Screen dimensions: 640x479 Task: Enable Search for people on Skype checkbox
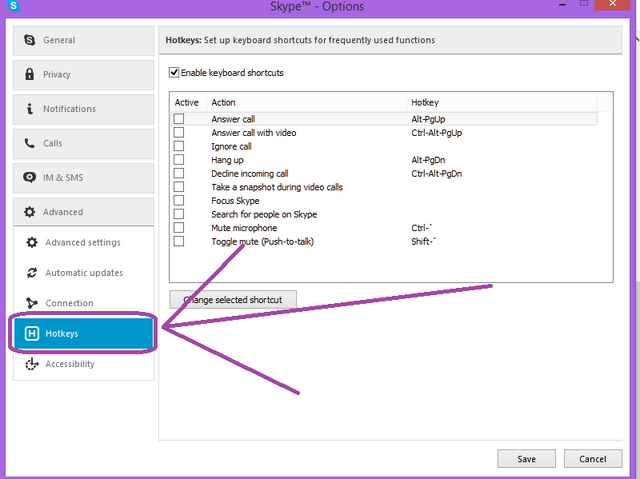(x=179, y=214)
